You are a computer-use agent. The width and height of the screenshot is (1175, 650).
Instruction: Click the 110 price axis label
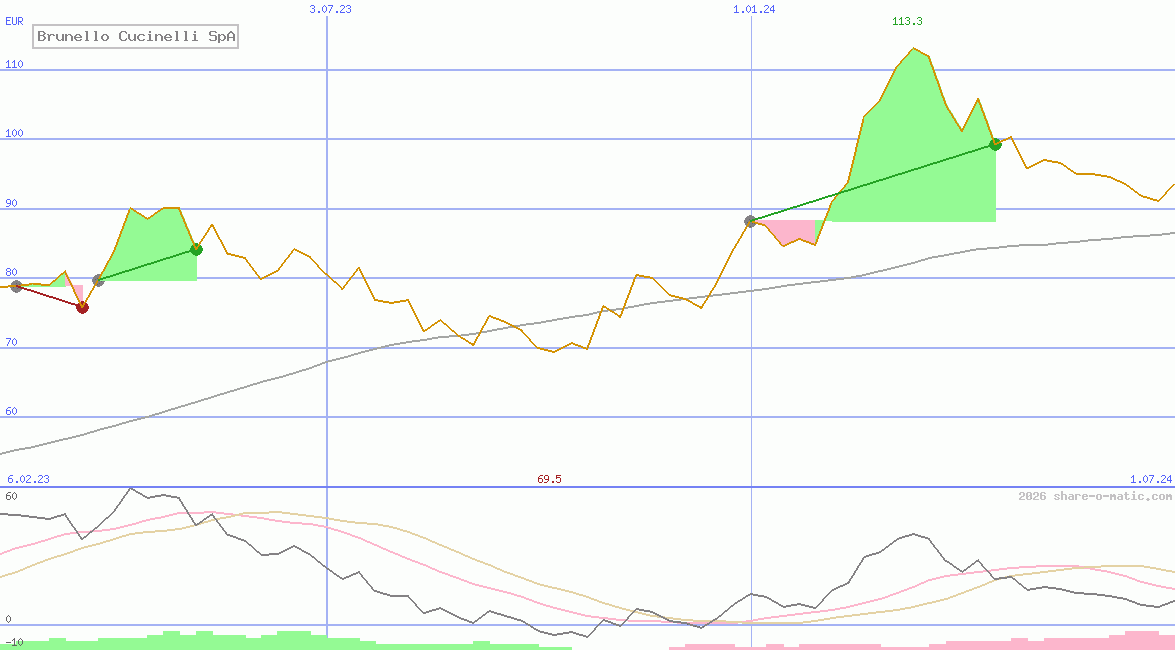tap(14, 64)
